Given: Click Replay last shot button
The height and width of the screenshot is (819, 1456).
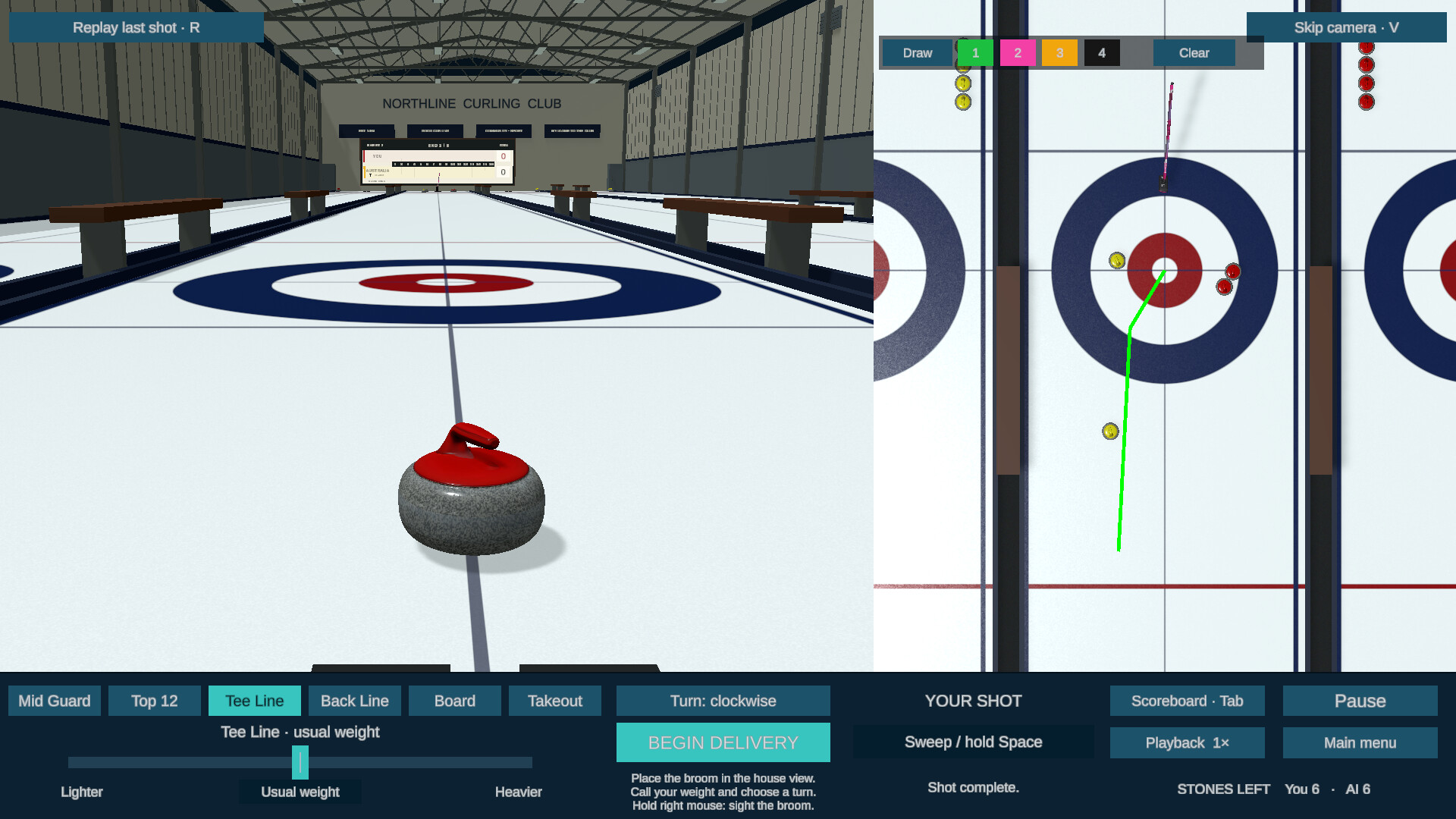Looking at the screenshot, I should [x=136, y=27].
